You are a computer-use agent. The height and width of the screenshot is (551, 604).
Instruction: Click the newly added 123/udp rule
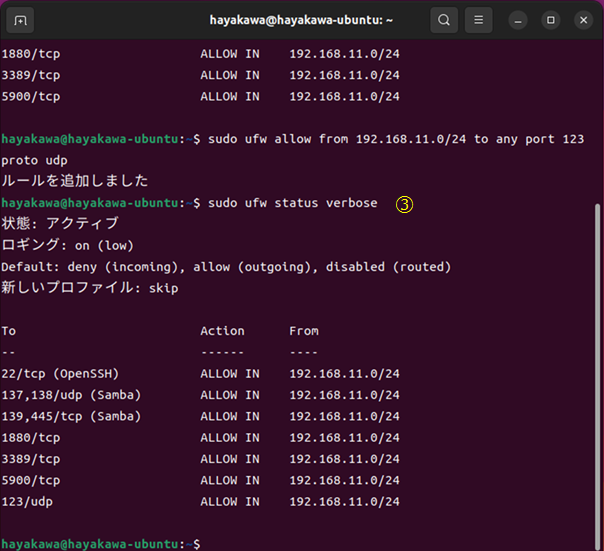30,501
